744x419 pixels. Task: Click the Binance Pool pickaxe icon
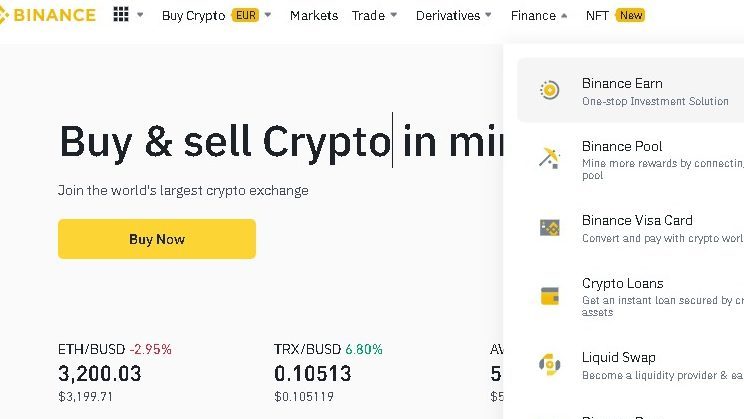click(549, 157)
